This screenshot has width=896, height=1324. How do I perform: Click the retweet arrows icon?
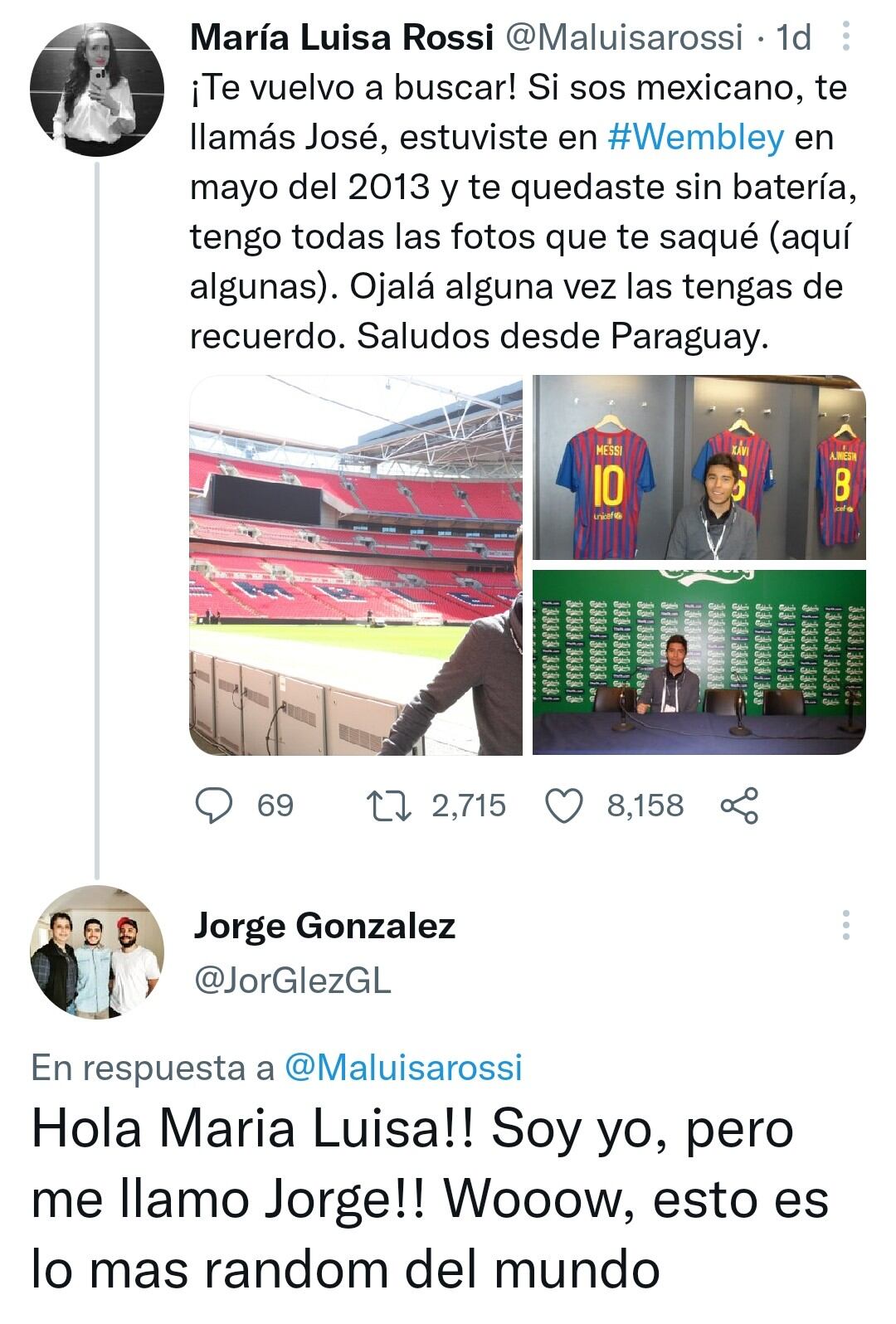point(390,806)
